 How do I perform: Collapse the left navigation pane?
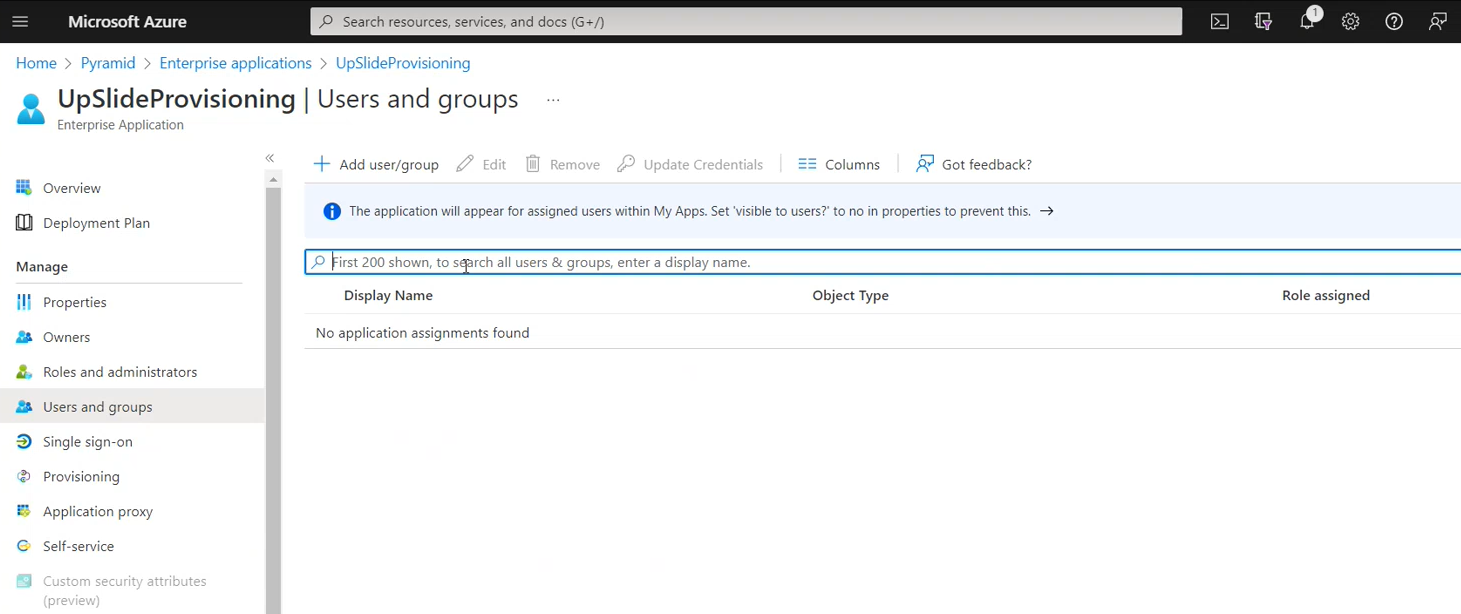[270, 158]
